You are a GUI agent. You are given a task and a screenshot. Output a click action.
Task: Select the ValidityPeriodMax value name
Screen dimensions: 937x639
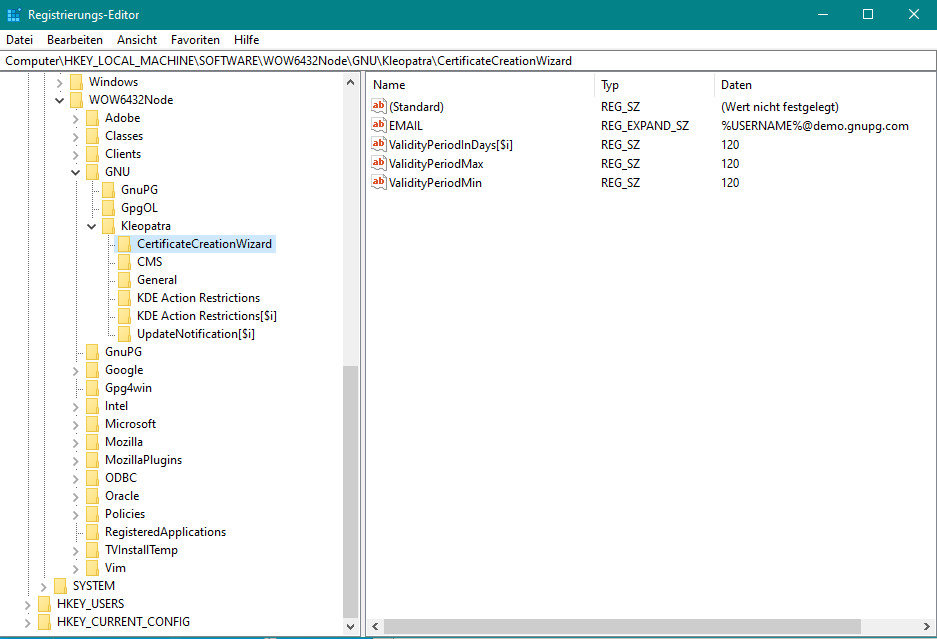click(x=436, y=164)
